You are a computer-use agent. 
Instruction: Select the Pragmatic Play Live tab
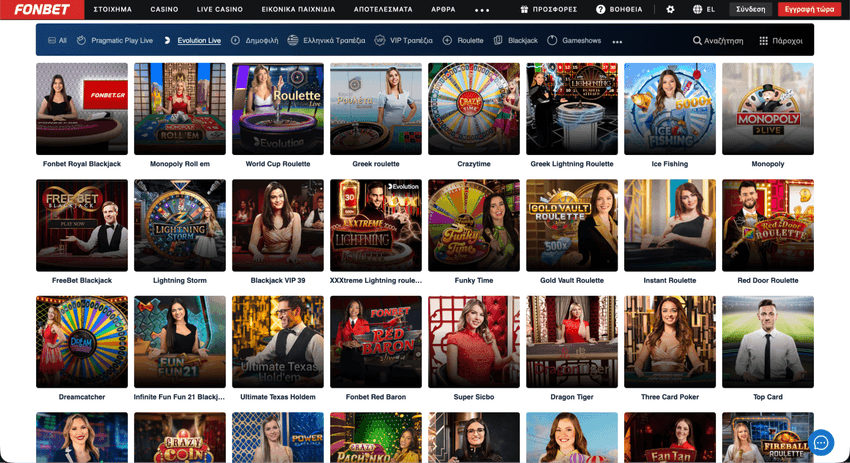click(x=122, y=40)
